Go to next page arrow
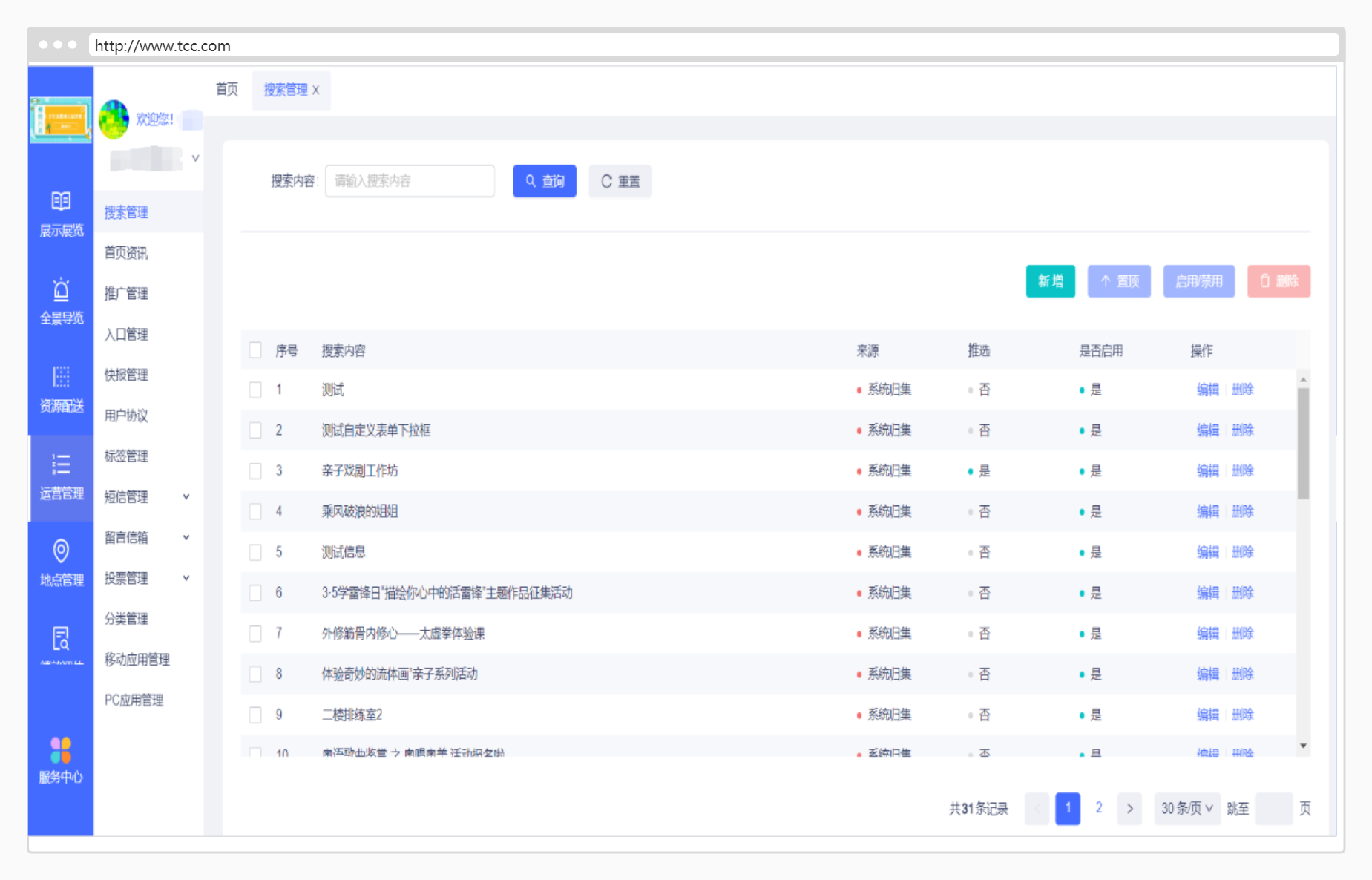 [x=1129, y=808]
